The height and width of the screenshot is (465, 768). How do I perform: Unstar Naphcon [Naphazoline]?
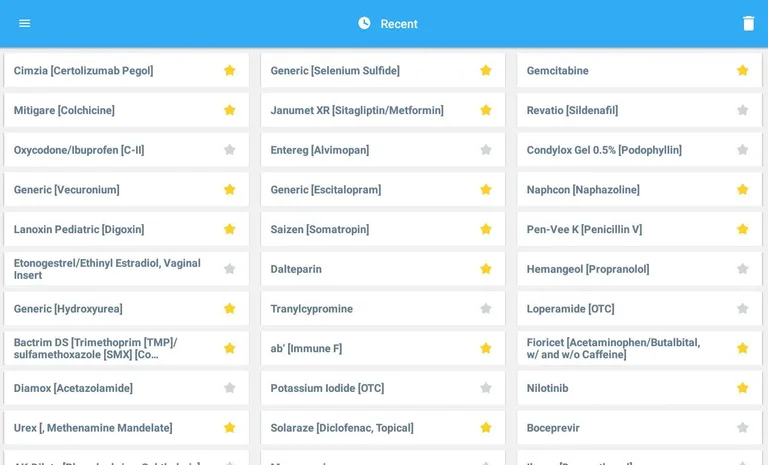pyautogui.click(x=743, y=190)
